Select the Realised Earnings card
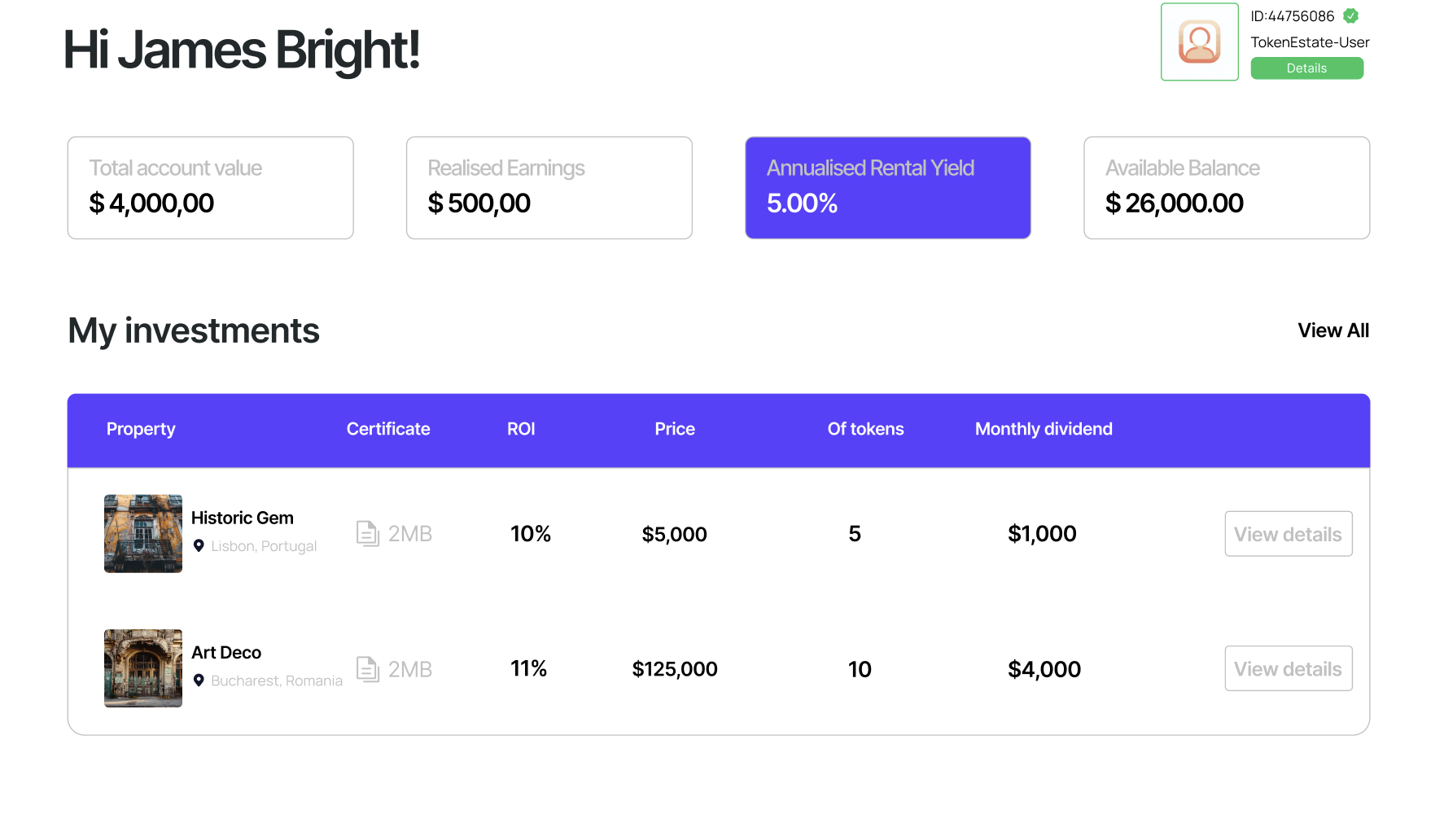This screenshot has width=1444, height=840. pos(549,188)
